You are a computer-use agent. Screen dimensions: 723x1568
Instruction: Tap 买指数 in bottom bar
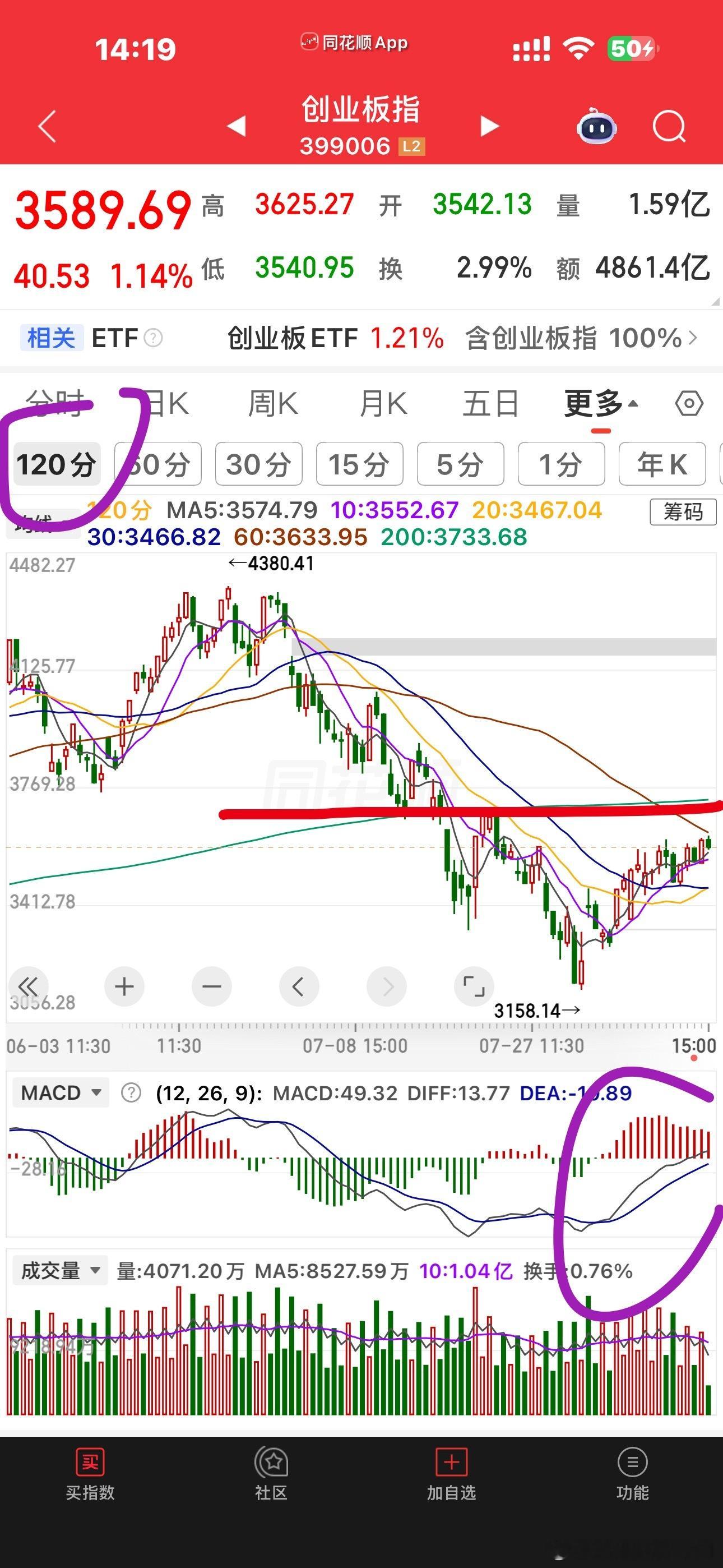pyautogui.click(x=90, y=1475)
